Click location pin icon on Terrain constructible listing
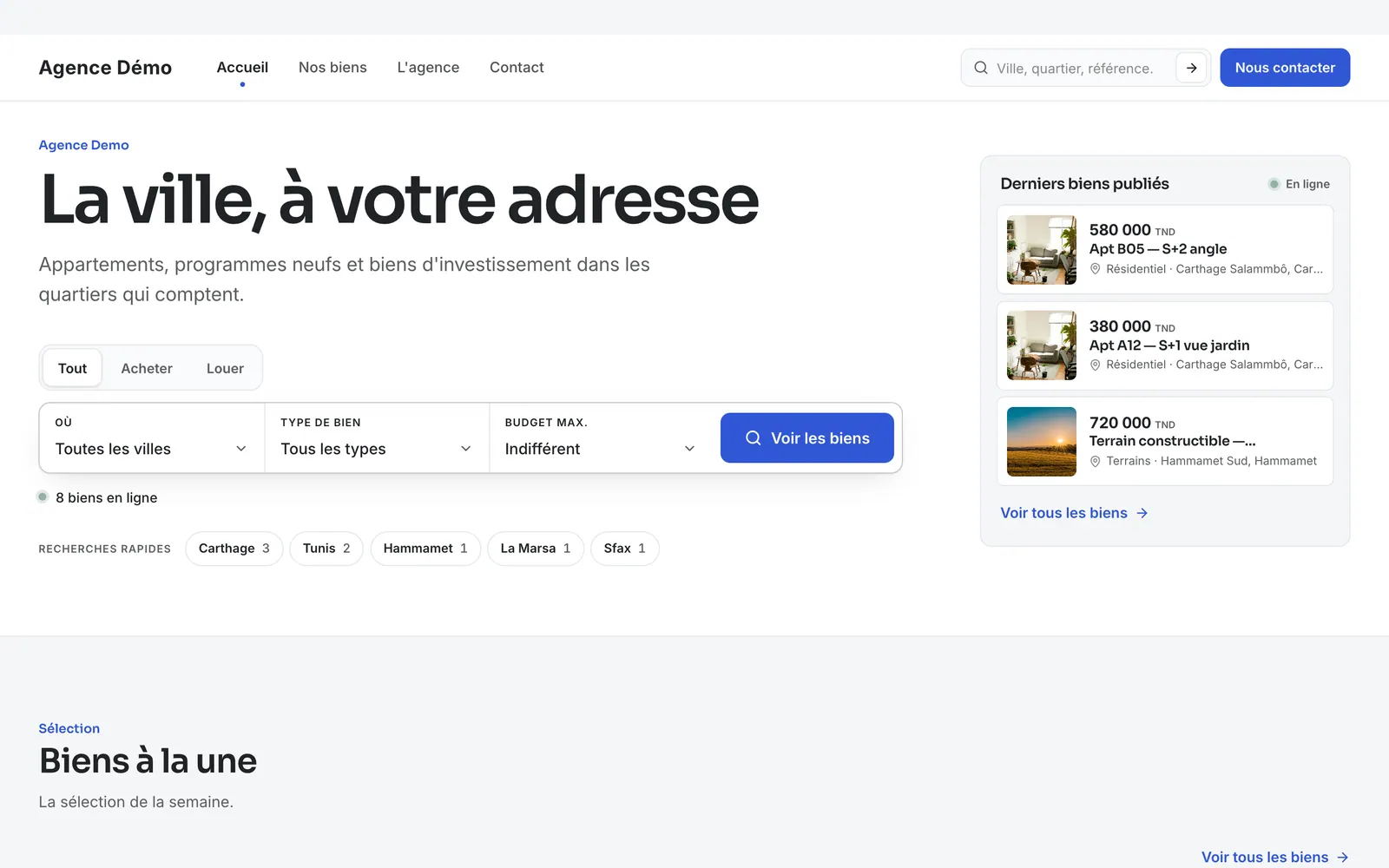Viewport: 1389px width, 868px height. [x=1095, y=461]
